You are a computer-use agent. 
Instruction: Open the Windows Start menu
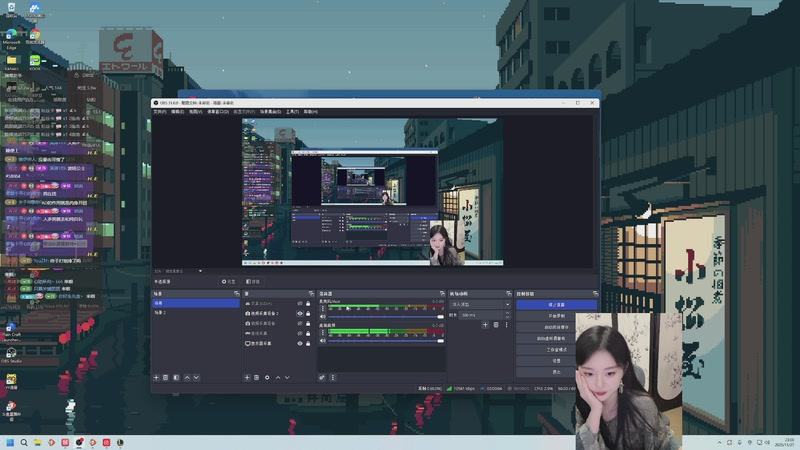click(10, 442)
